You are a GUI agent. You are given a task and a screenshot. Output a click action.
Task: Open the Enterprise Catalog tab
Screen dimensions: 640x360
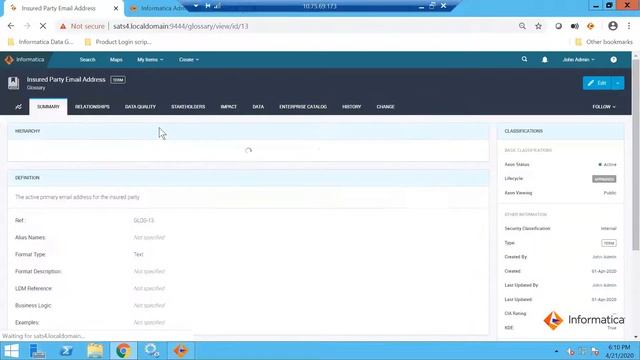click(x=303, y=107)
